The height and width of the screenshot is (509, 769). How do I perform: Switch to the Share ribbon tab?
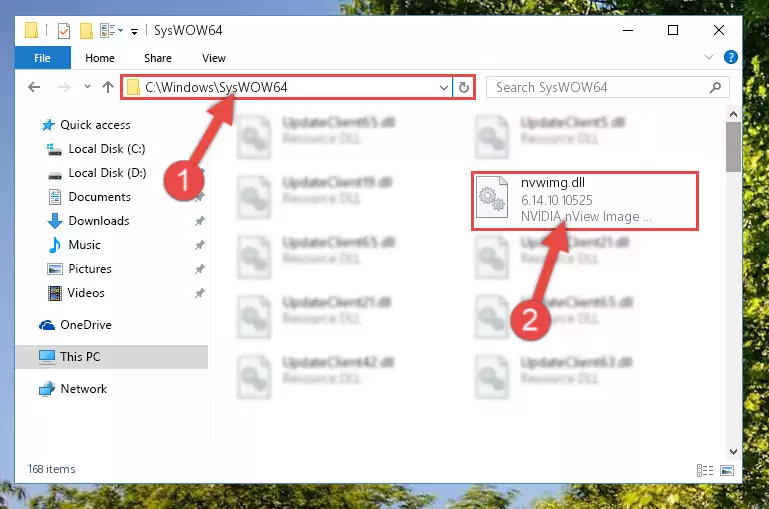pyautogui.click(x=157, y=58)
